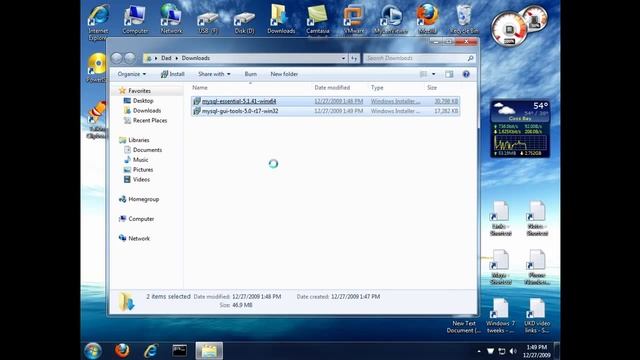This screenshot has width=640, height=360.
Task: Toggle the preview pane button
Action: pos(449,74)
